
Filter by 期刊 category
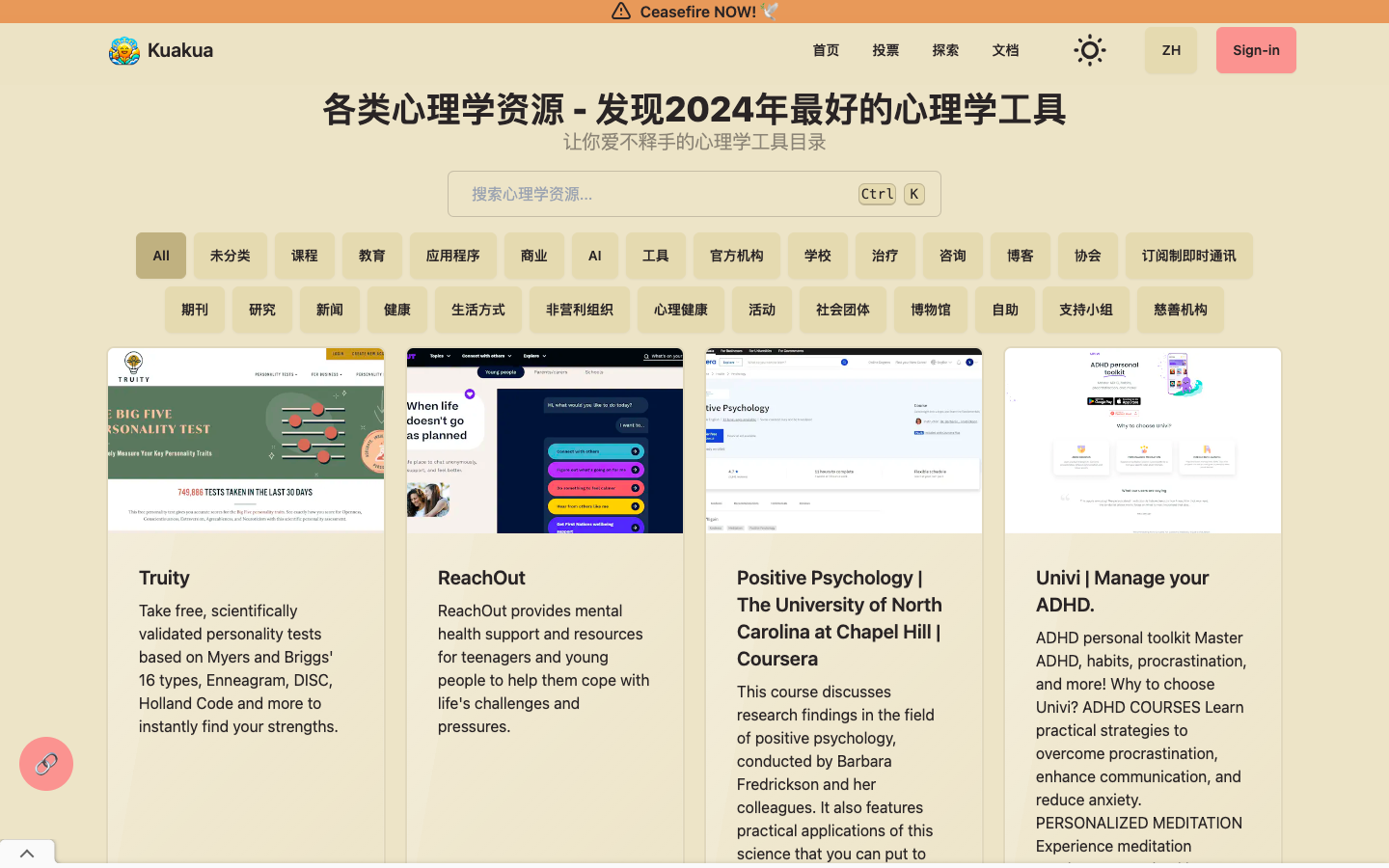click(x=195, y=310)
